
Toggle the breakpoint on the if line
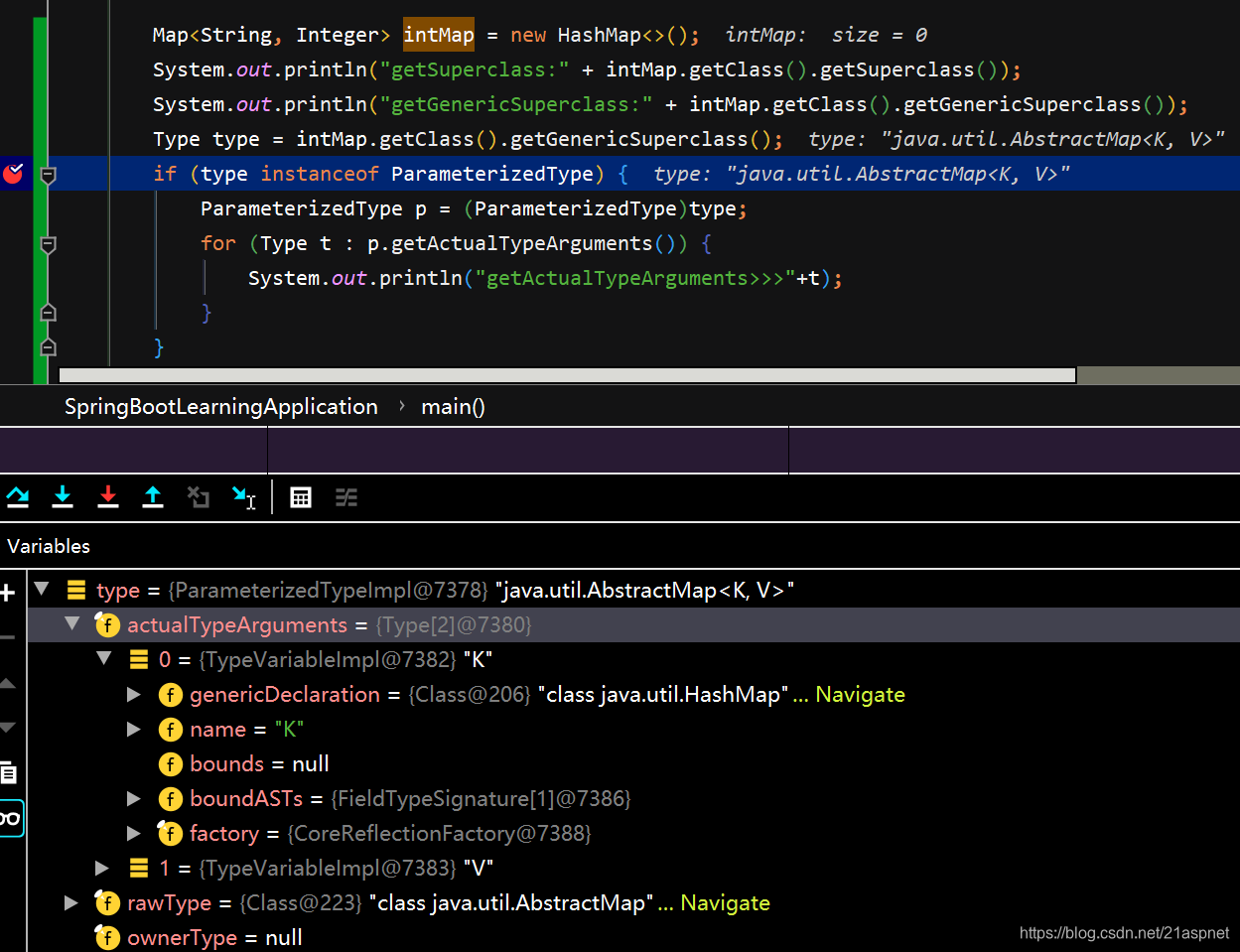coord(13,174)
